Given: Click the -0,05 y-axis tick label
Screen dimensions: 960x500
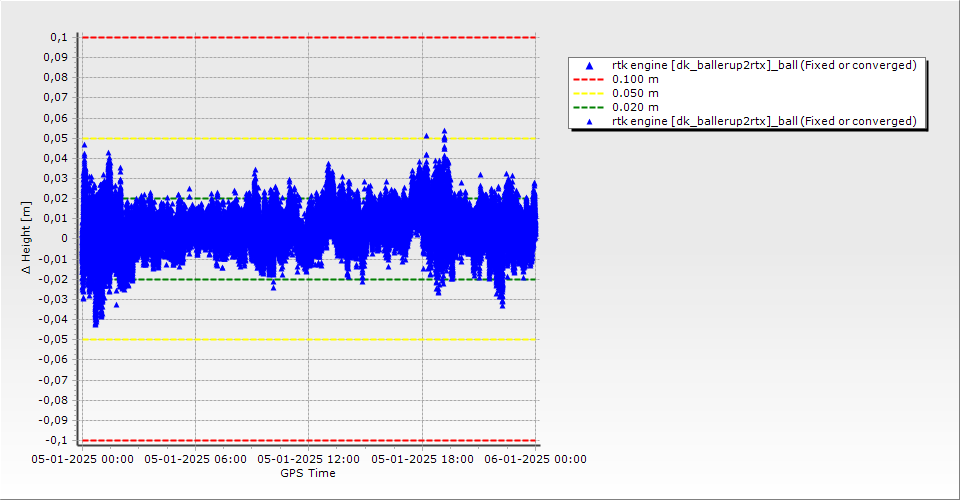Looking at the screenshot, I should [53, 340].
